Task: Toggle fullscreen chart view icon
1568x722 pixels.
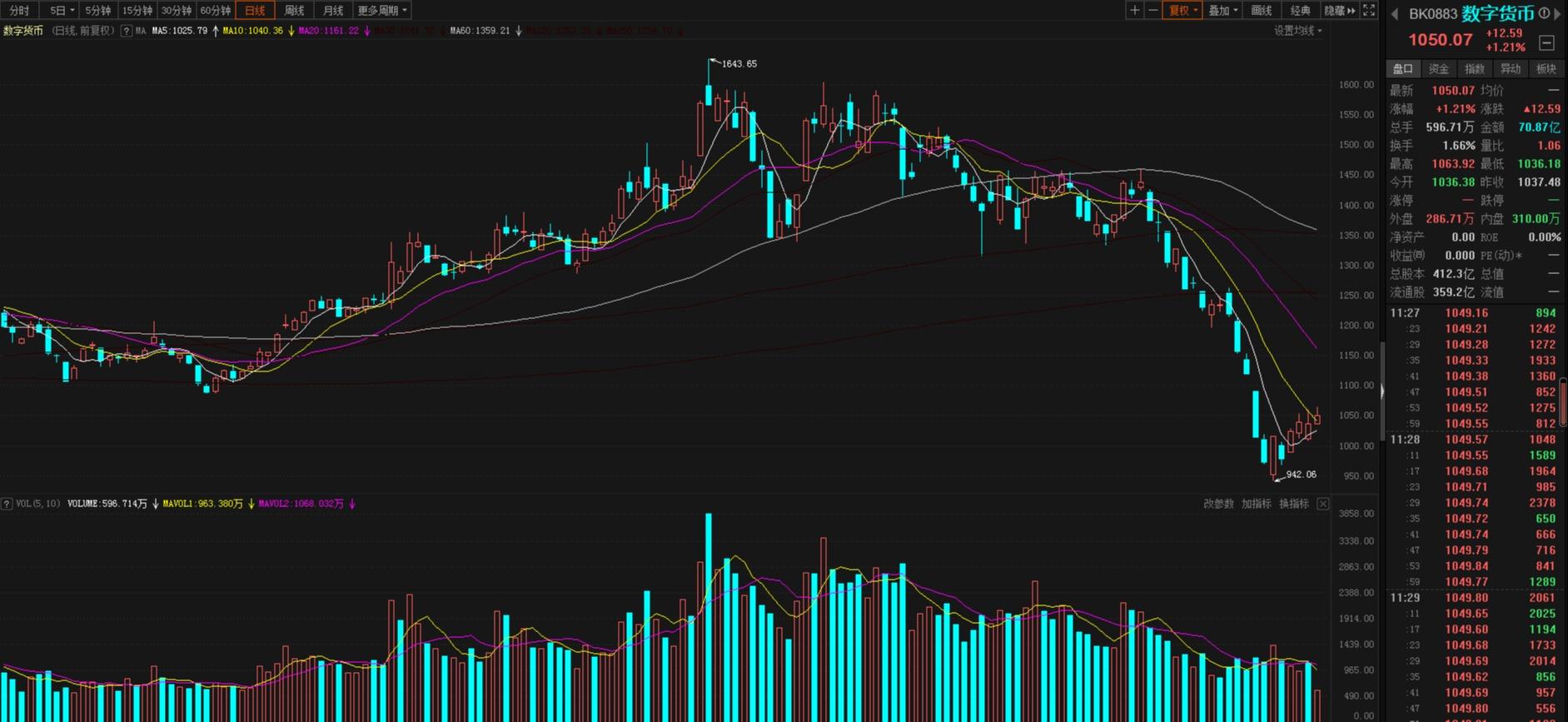Action: point(1369,10)
